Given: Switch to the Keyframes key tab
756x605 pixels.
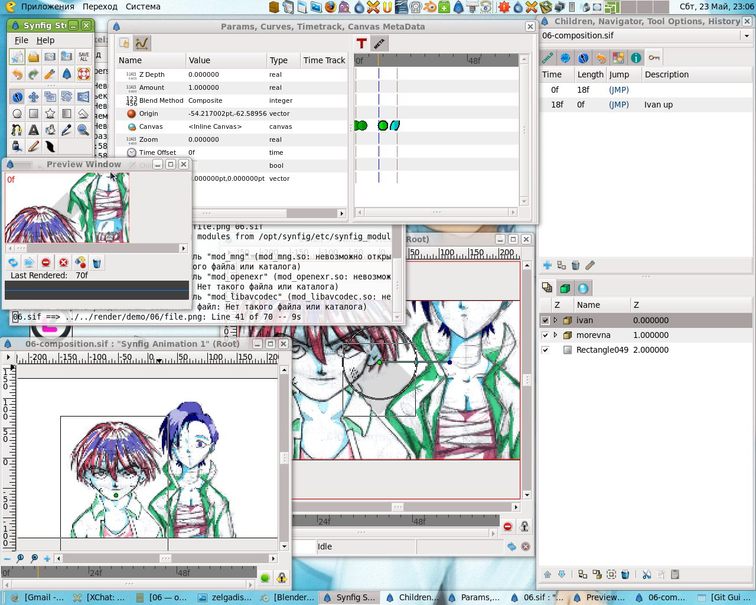Looking at the screenshot, I should pos(654,58).
